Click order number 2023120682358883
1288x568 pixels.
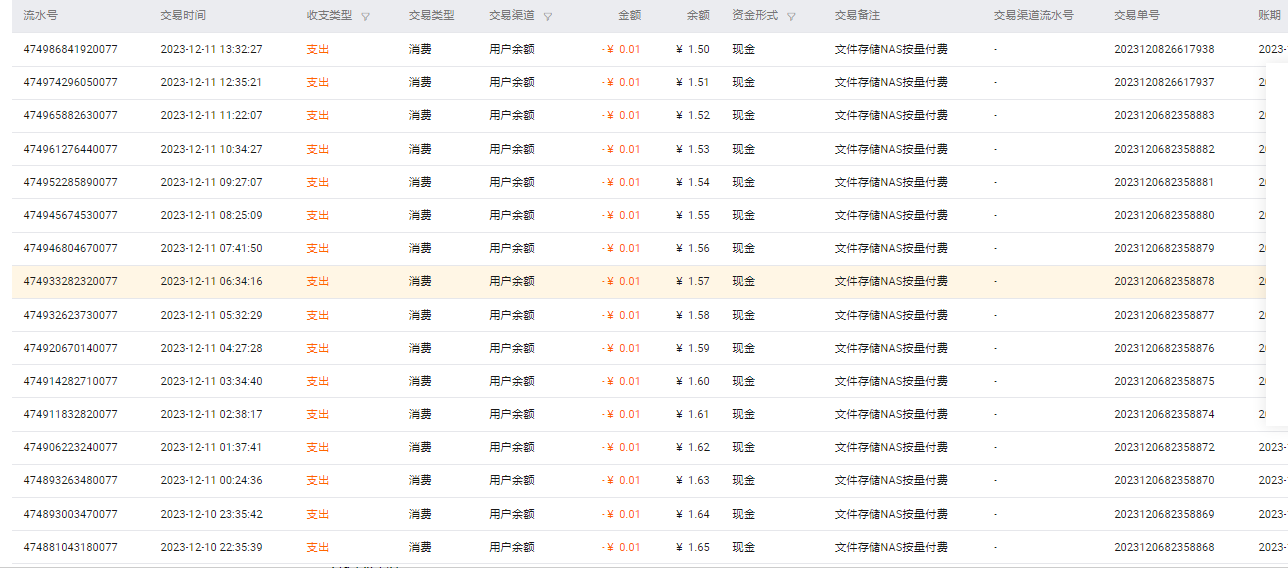[x=1164, y=116]
